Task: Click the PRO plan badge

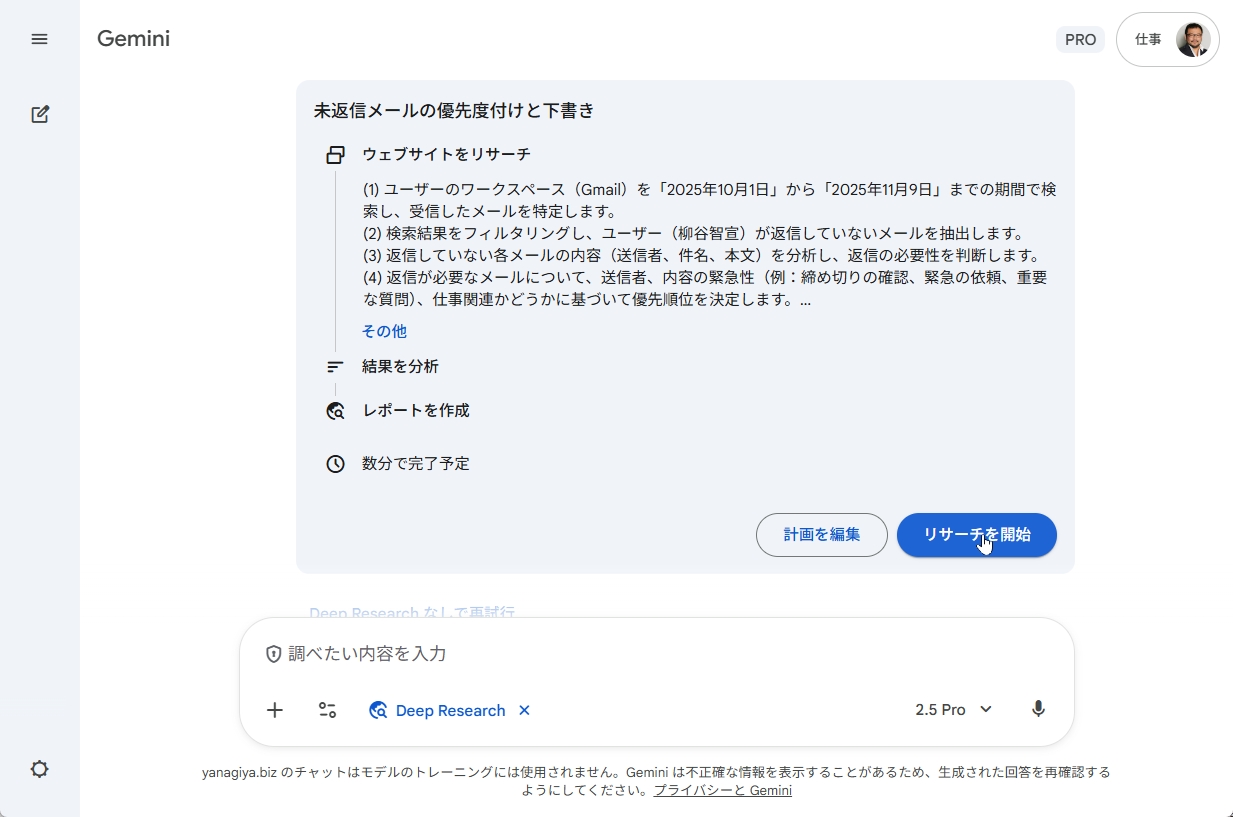Action: click(1080, 40)
